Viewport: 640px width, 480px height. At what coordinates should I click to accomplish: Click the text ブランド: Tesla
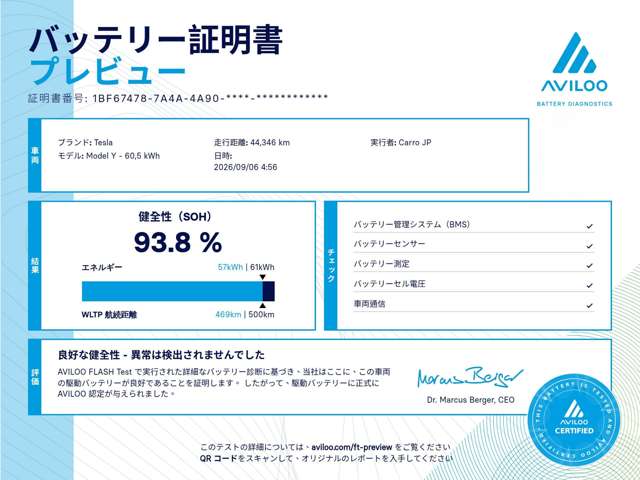pyautogui.click(x=85, y=142)
